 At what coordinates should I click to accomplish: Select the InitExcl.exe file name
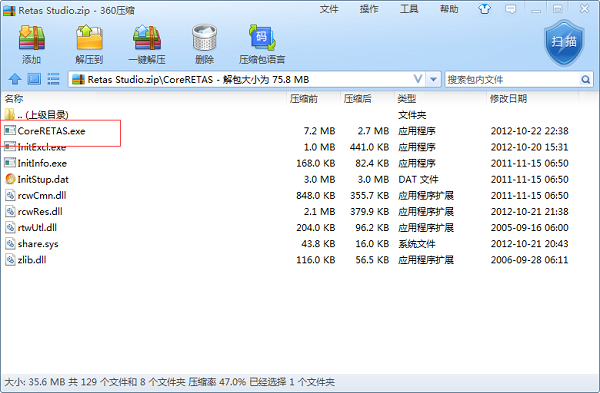(x=42, y=147)
